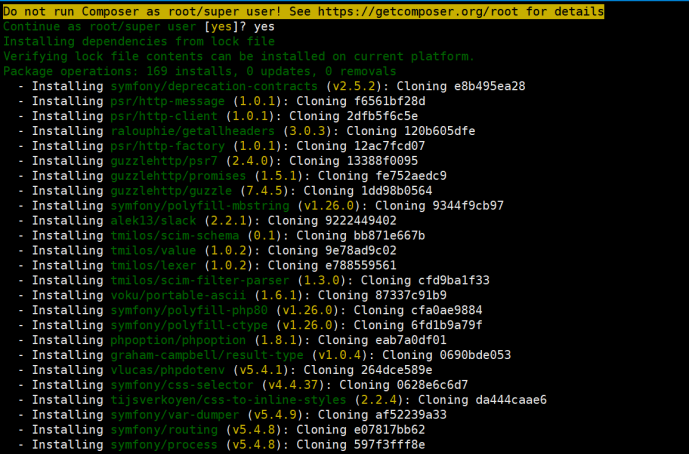Select the commit hash 6fd1b9a79f
The height and width of the screenshot is (454, 690).
447,326
